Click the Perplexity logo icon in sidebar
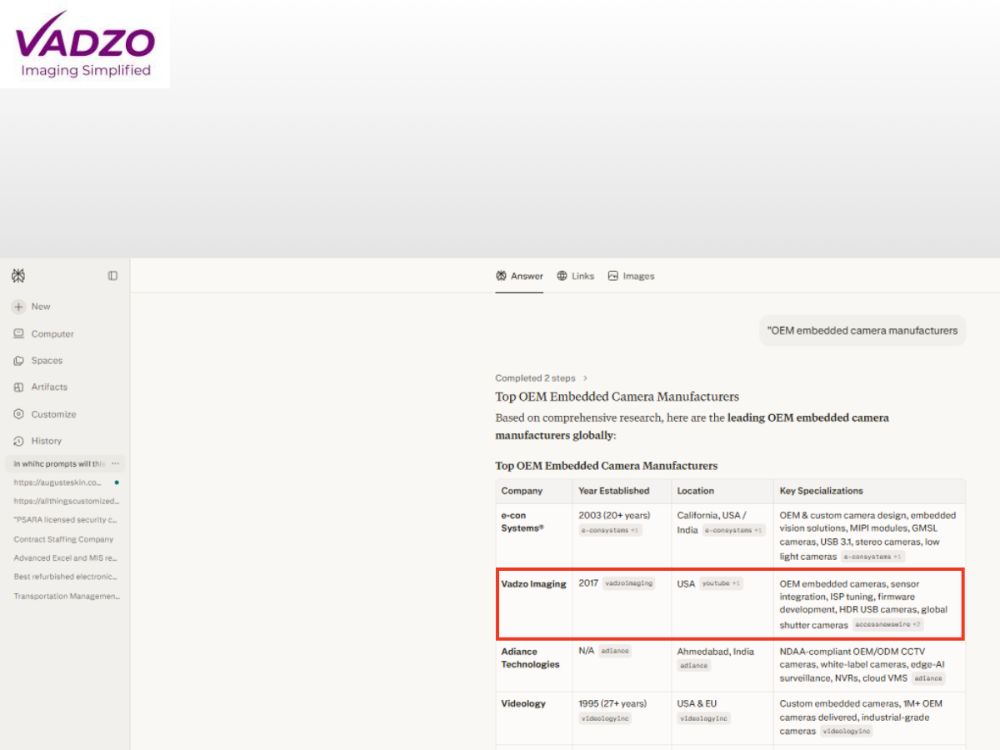The width and height of the screenshot is (1000, 750). click(18, 276)
